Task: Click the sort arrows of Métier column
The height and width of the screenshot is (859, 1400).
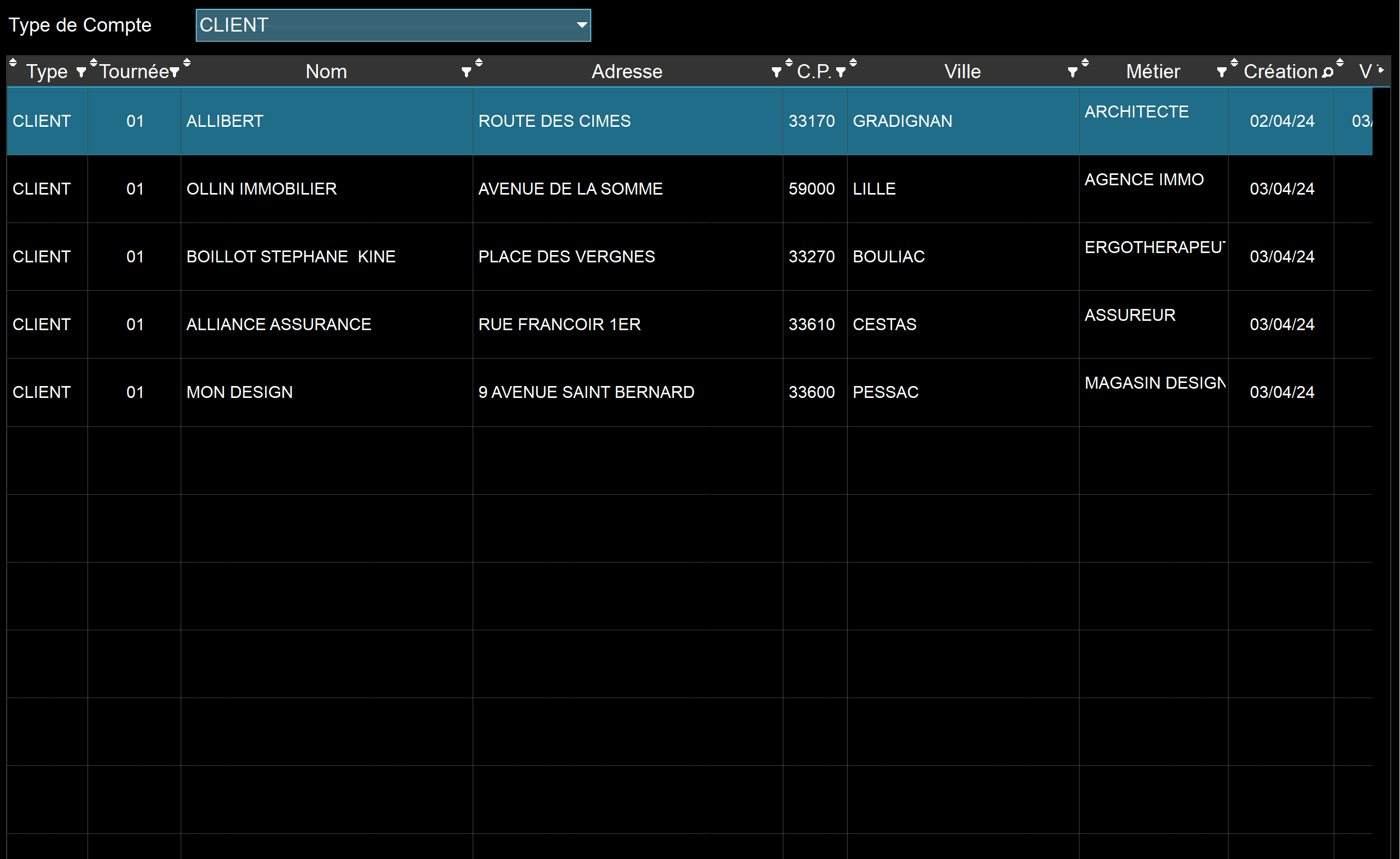Action: click(1085, 63)
